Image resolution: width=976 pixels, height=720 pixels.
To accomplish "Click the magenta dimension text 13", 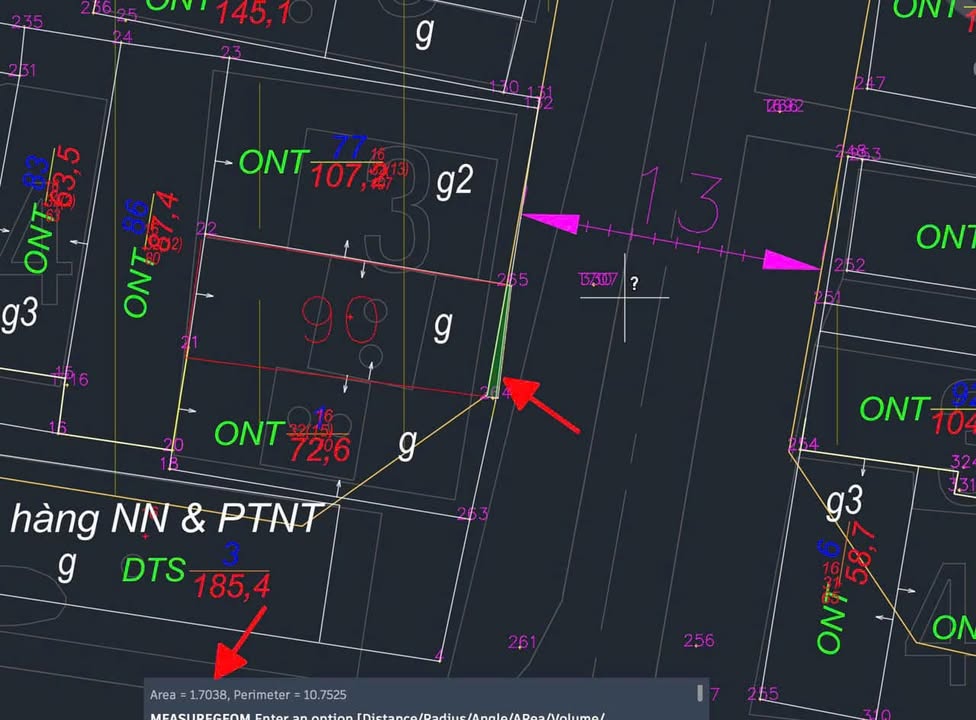I will pos(678,200).
